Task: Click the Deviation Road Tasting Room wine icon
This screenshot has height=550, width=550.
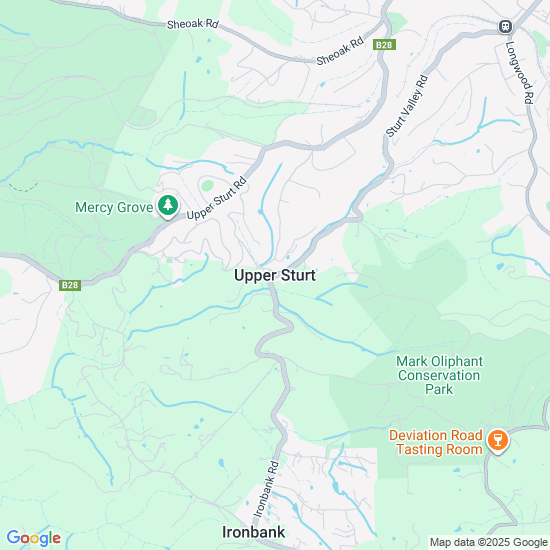Action: coord(498,441)
